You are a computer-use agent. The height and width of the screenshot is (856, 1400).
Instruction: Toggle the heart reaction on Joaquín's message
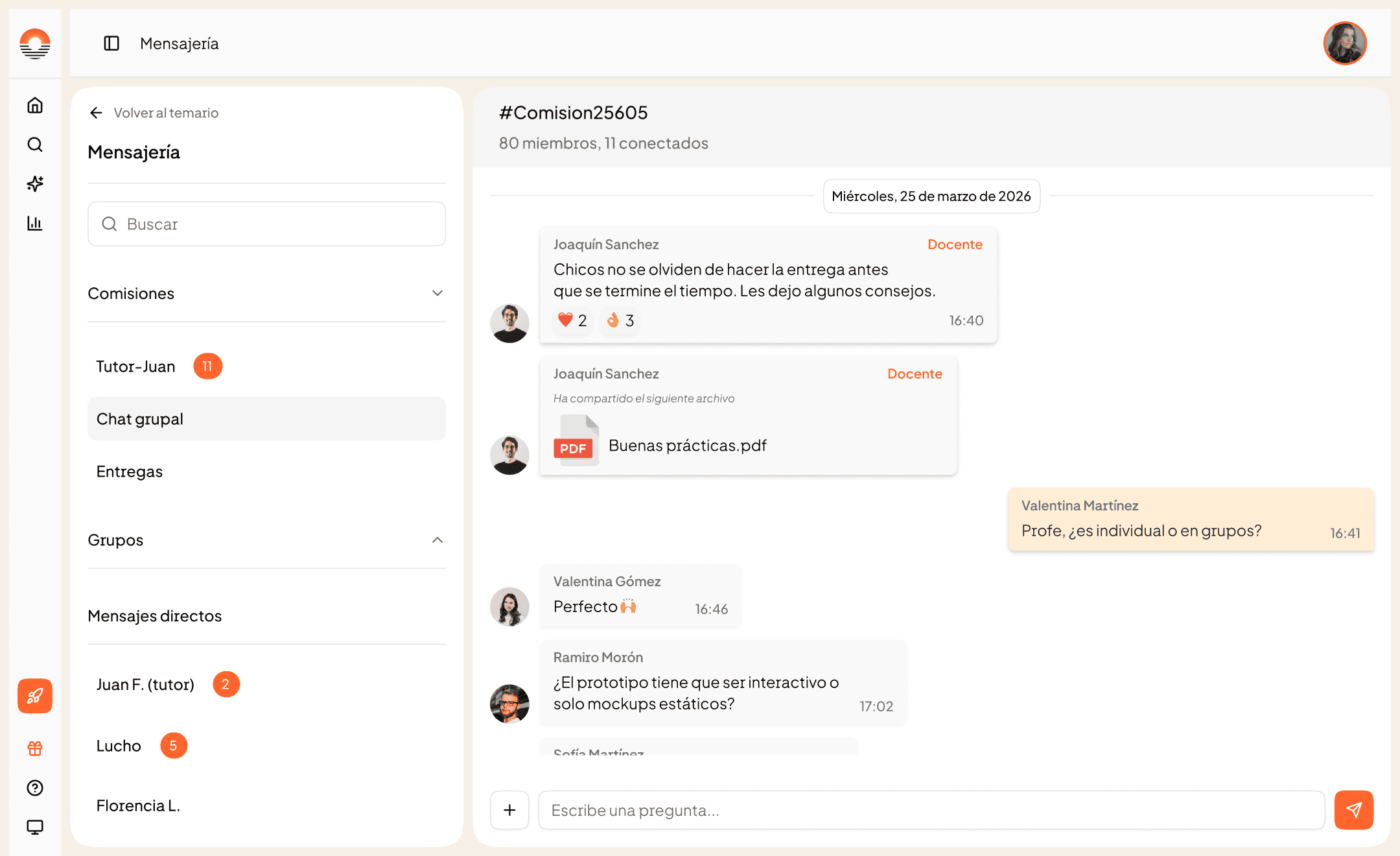coord(572,320)
